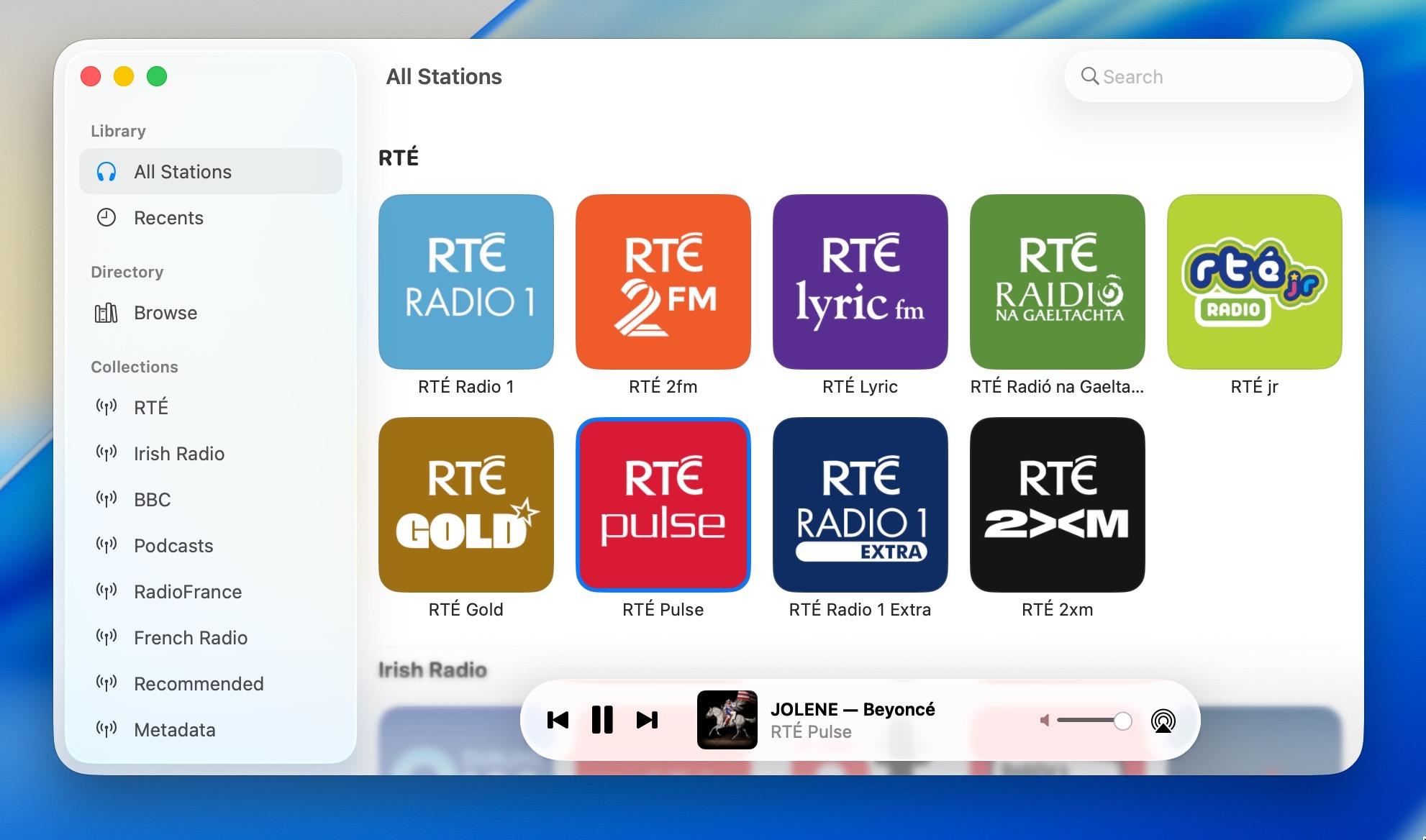Click the antenna icon beside BBC
Image resolution: width=1426 pixels, height=840 pixels.
(x=106, y=500)
